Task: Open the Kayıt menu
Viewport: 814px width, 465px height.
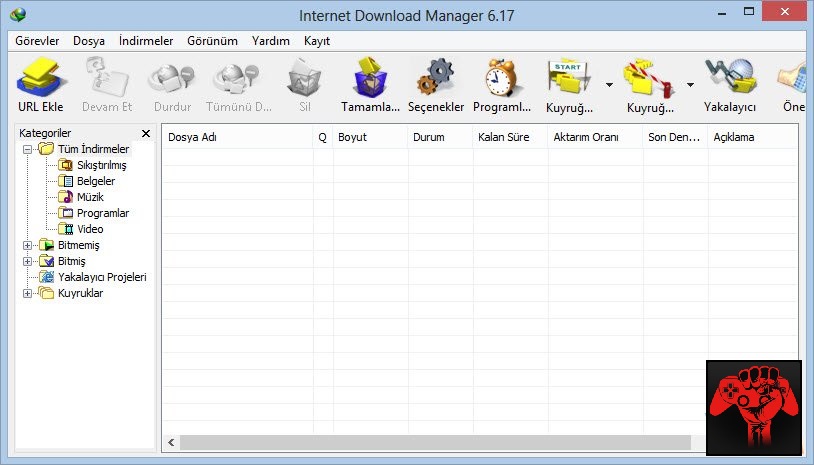Action: click(x=317, y=41)
